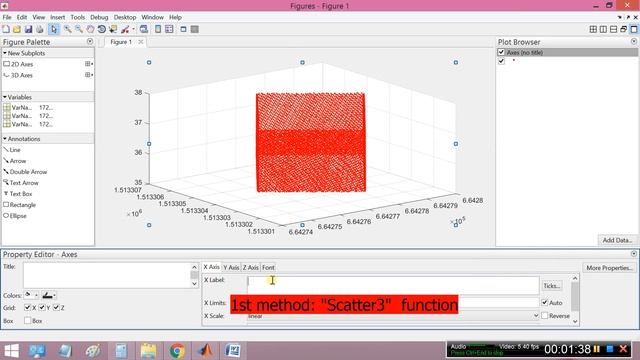Screen dimensions: 640x360
Task: Select the Rectangle annotation
Action: coord(20,205)
